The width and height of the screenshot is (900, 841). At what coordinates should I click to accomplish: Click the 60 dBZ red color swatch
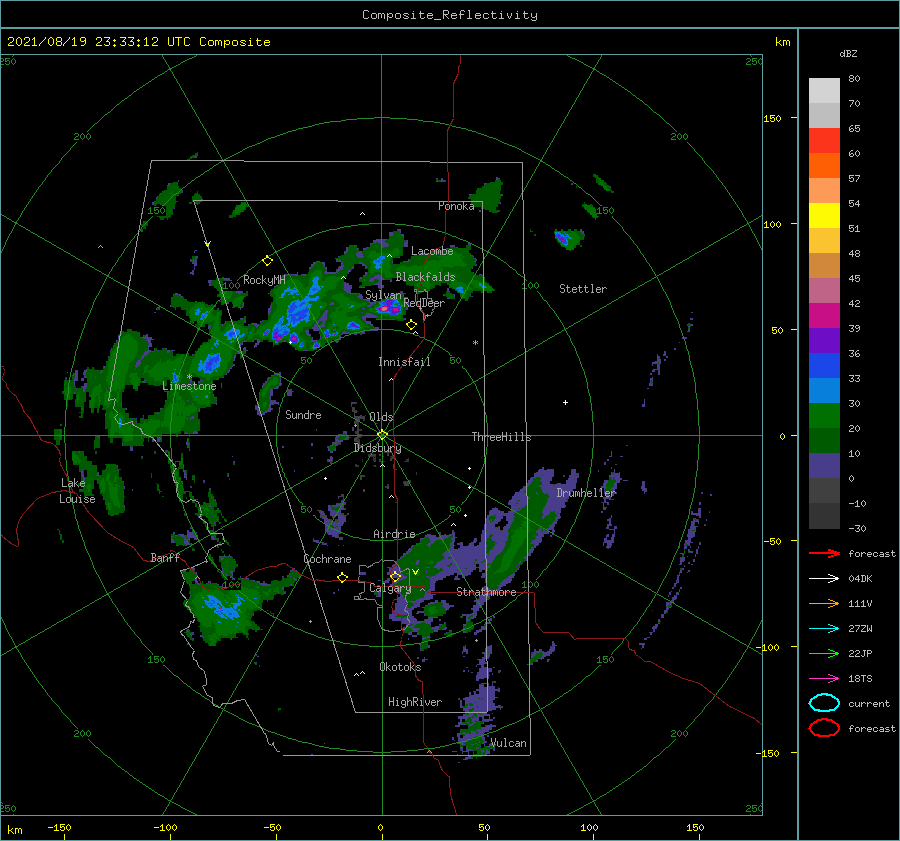[824, 141]
